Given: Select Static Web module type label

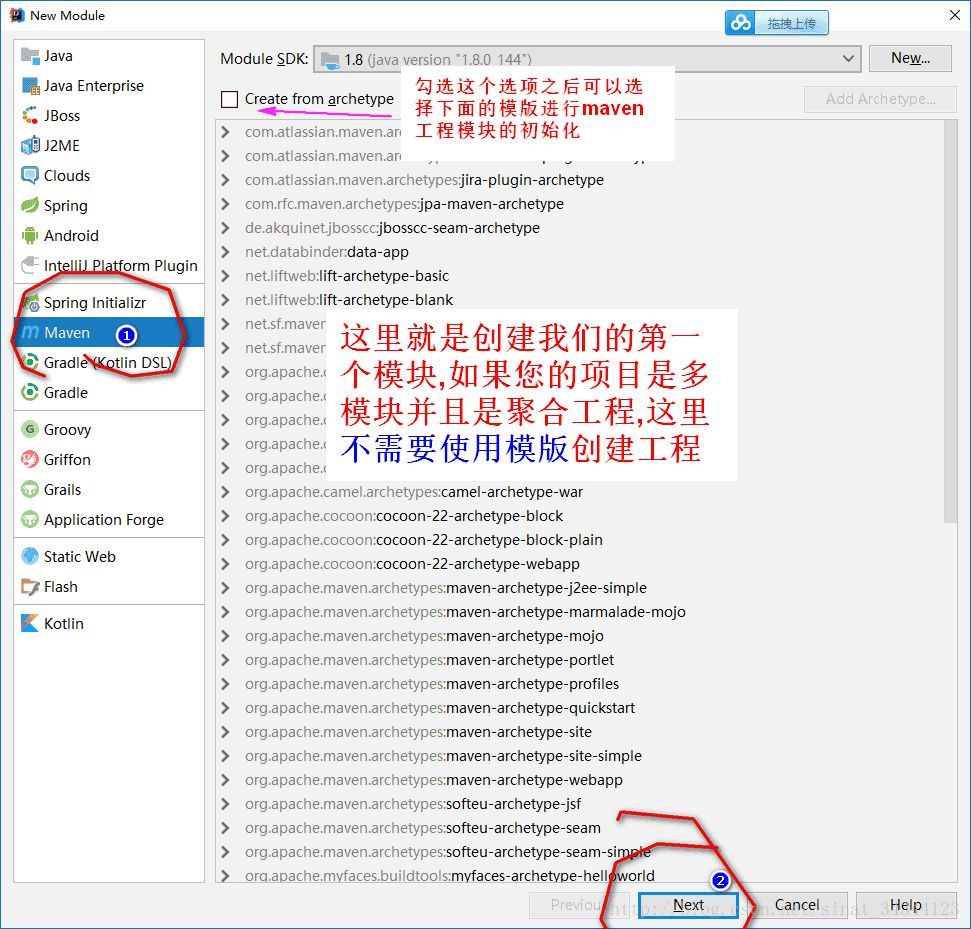Looking at the screenshot, I should coord(79,556).
